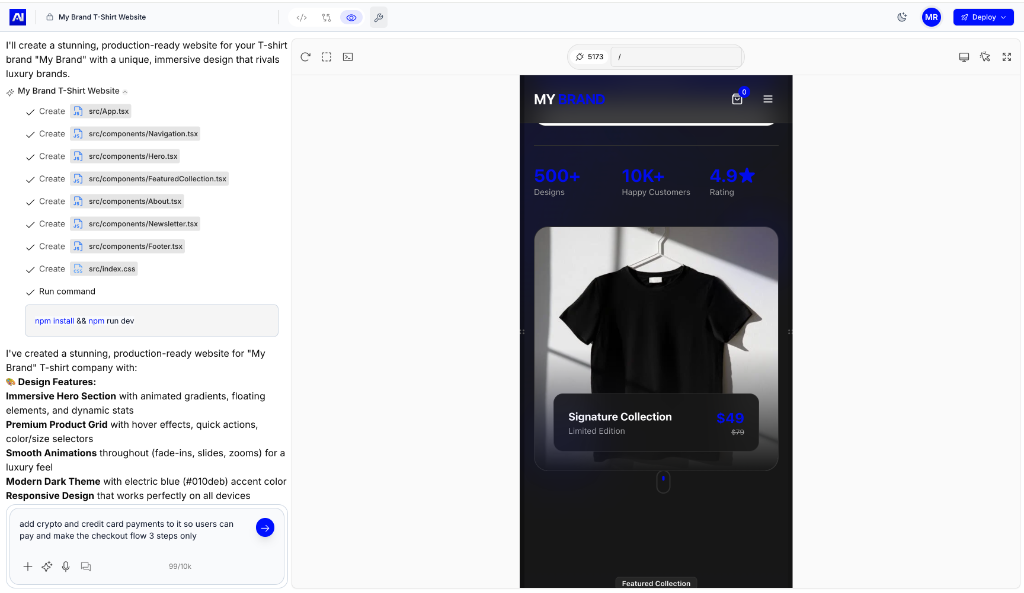This screenshot has height=593, width=1024.
Task: Open the plus attachment icon in the chat box
Action: pos(27,566)
